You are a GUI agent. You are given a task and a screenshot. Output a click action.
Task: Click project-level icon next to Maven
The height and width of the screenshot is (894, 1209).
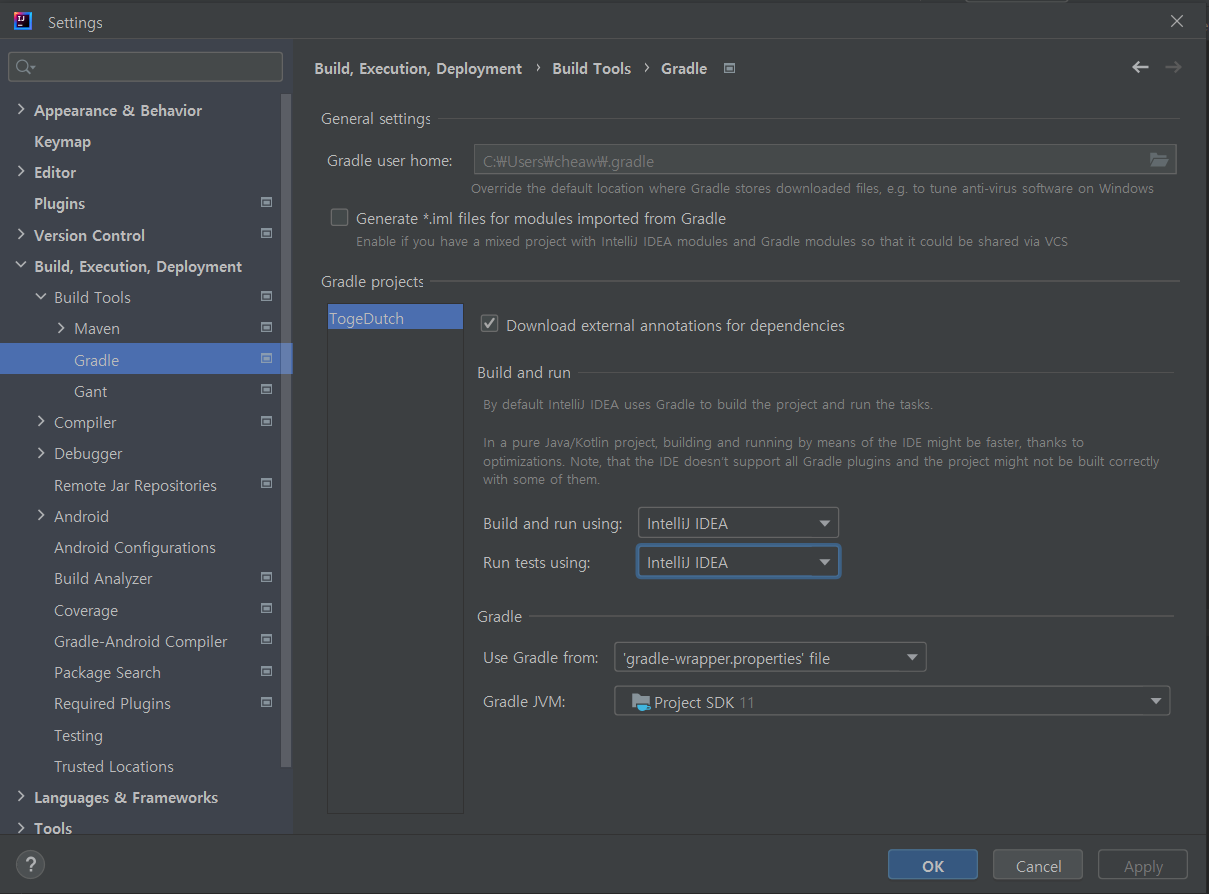click(266, 327)
